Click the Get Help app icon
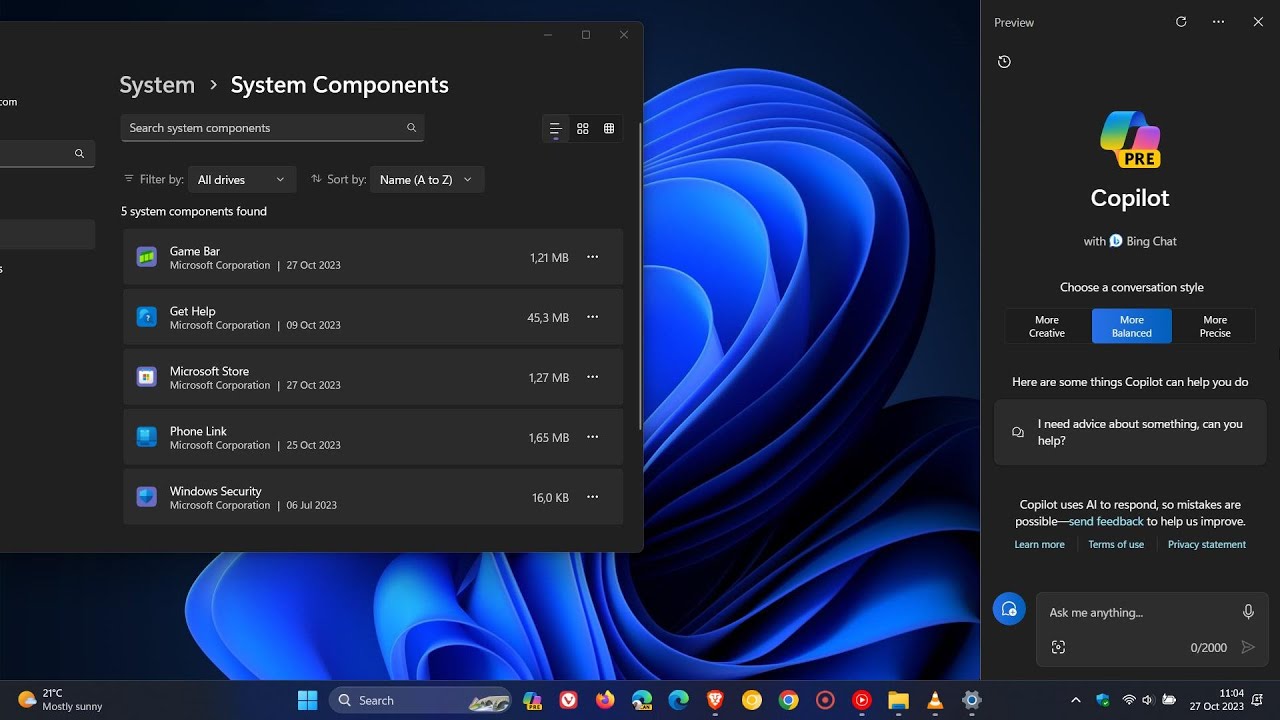1280x720 pixels. (x=146, y=317)
